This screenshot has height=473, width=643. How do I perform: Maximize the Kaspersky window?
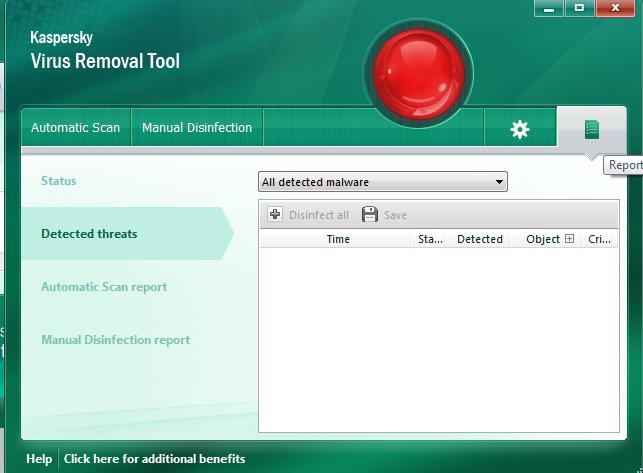[x=579, y=8]
